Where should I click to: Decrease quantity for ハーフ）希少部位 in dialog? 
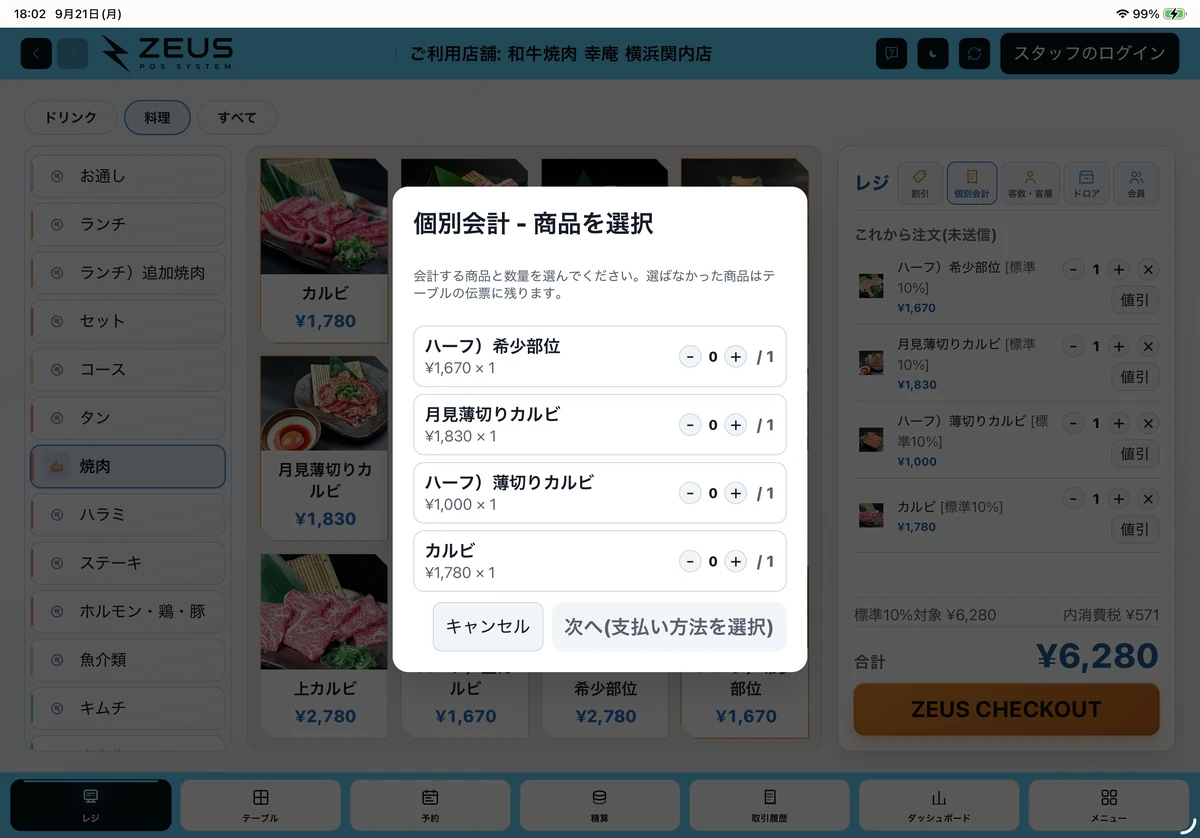(x=690, y=357)
